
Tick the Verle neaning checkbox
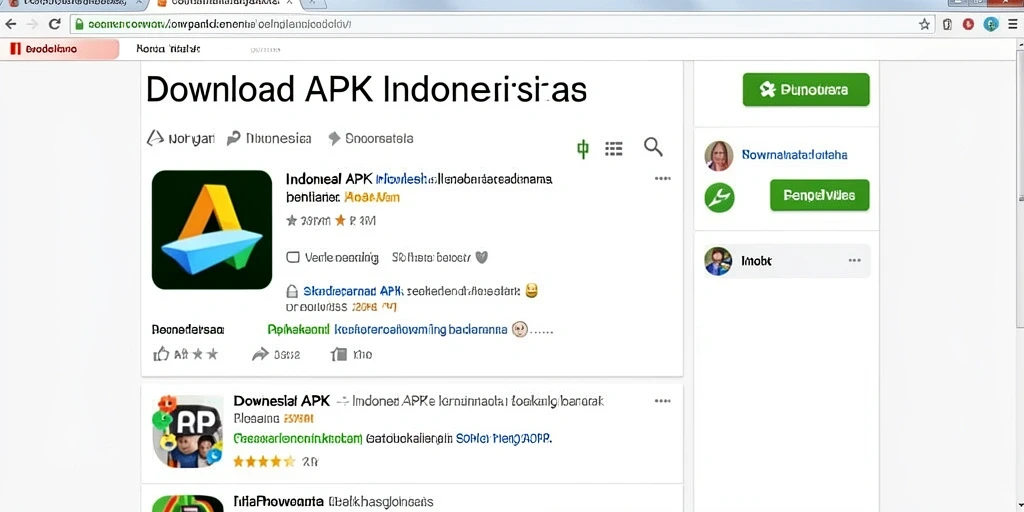(x=293, y=257)
